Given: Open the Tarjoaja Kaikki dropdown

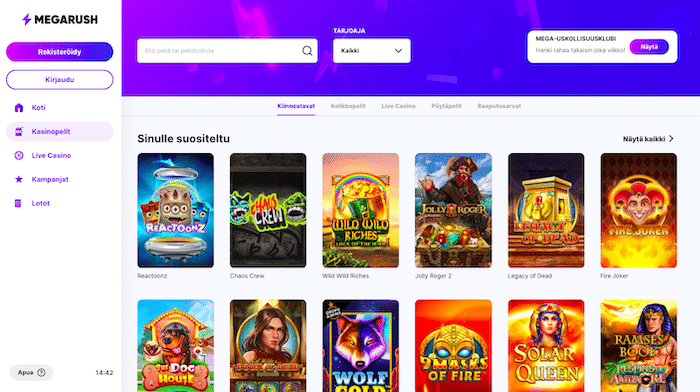Looking at the screenshot, I should coord(372,50).
